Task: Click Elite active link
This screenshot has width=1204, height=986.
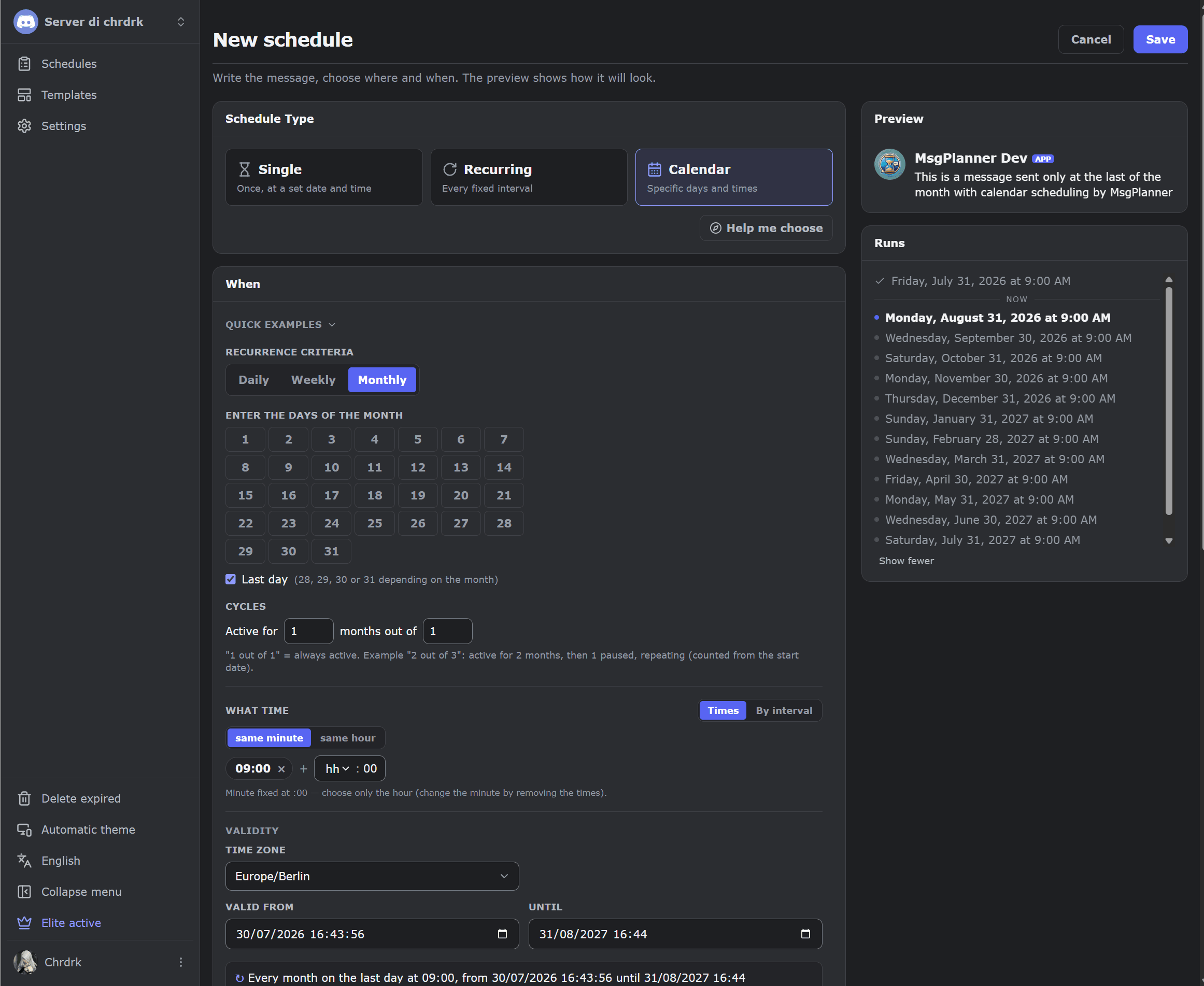Action: click(x=71, y=923)
